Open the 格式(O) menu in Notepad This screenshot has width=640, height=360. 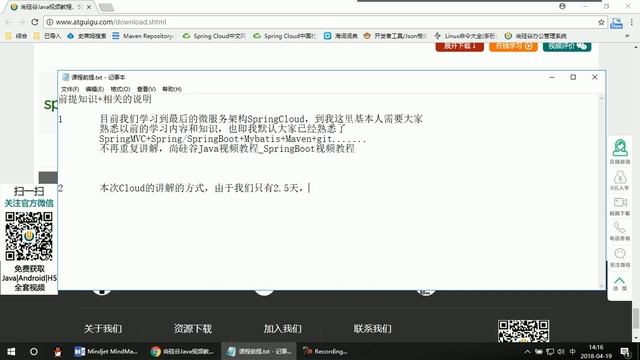point(120,89)
